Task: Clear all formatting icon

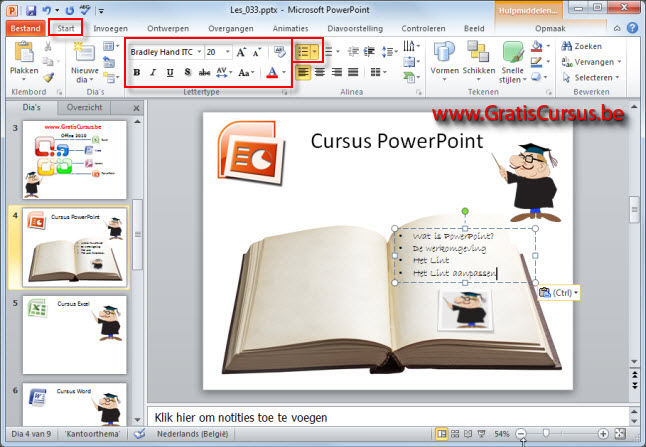Action: [x=279, y=52]
